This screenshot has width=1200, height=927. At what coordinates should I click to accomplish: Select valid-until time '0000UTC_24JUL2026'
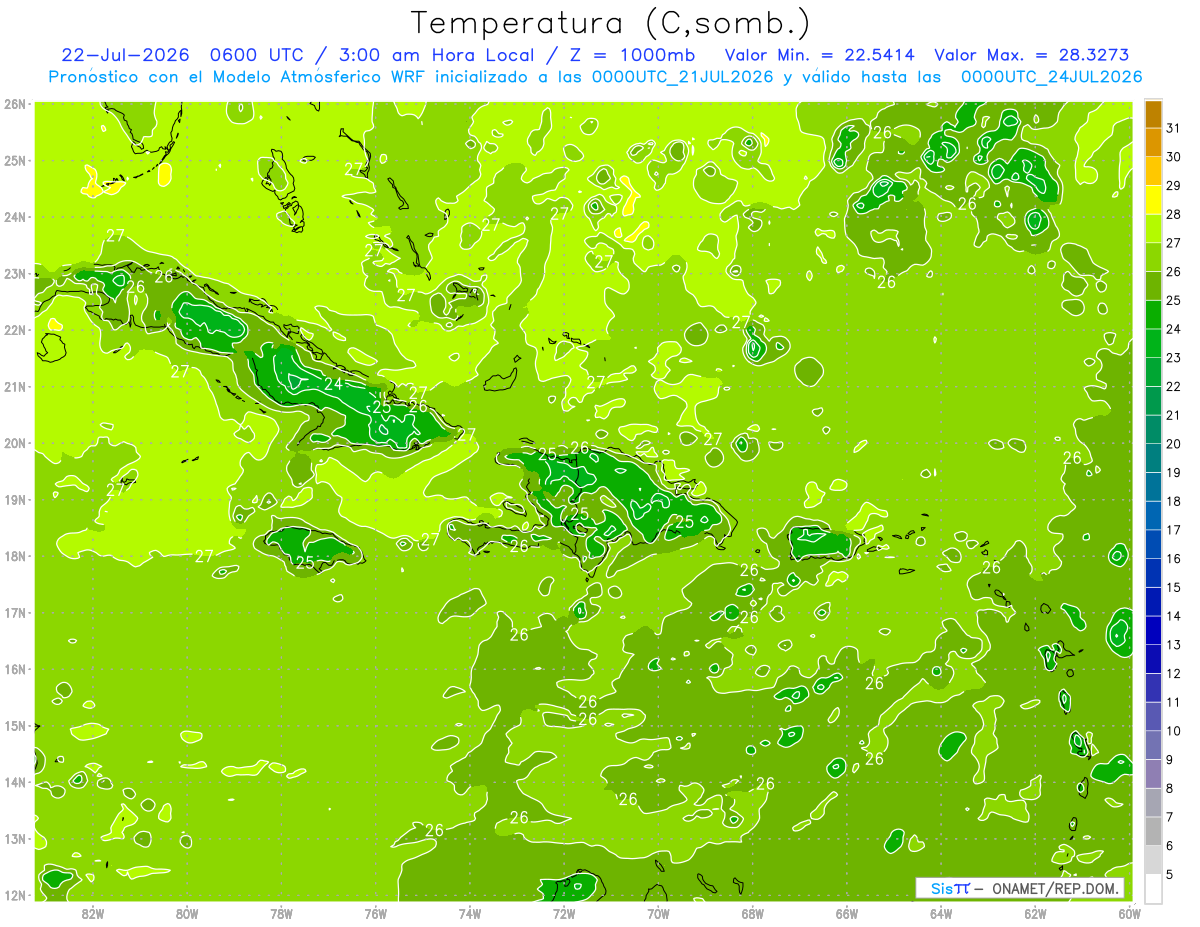tap(1051, 76)
